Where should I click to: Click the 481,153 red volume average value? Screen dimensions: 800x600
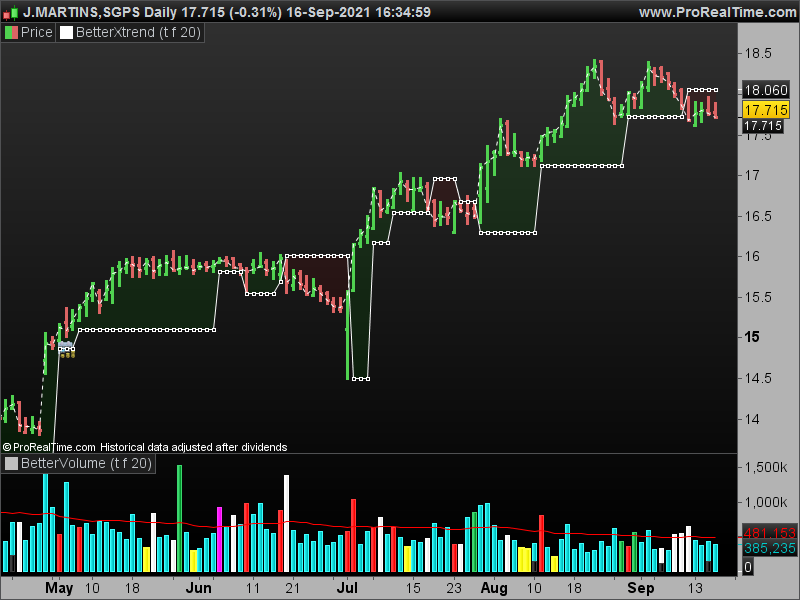pos(769,533)
